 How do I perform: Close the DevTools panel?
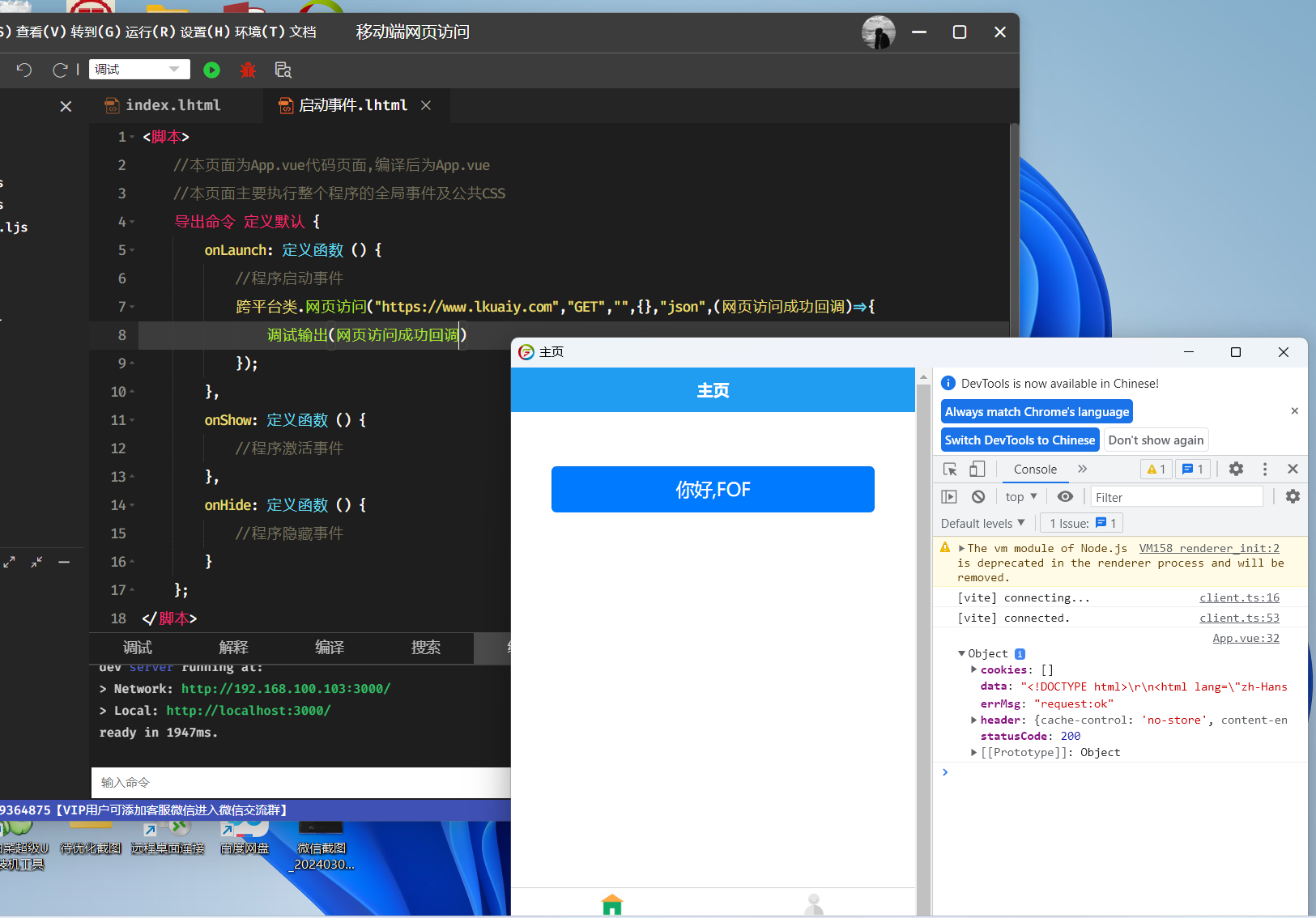pos(1293,470)
